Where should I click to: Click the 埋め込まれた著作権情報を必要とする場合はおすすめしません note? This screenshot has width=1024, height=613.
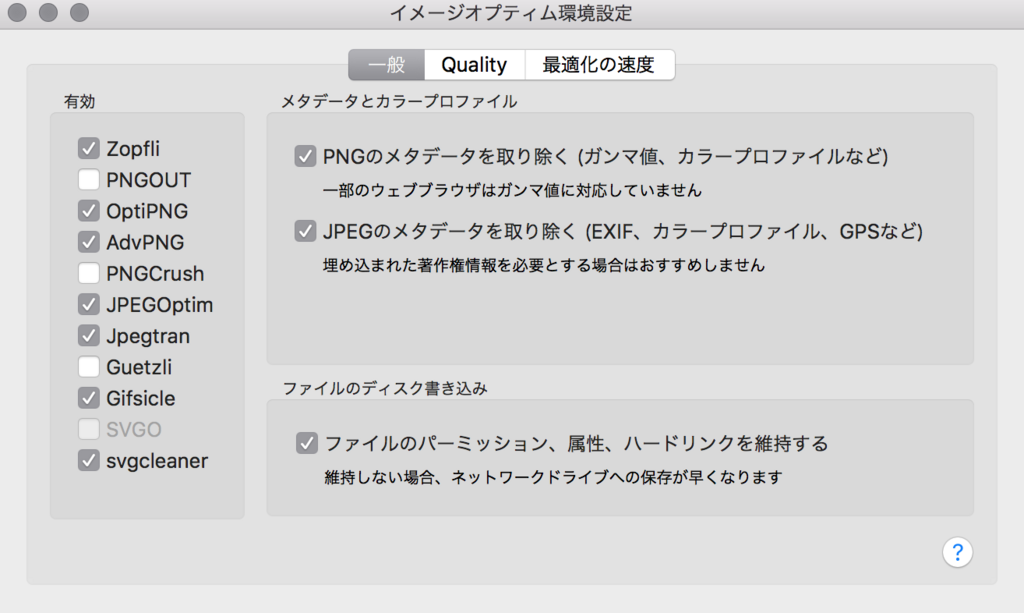click(x=543, y=265)
